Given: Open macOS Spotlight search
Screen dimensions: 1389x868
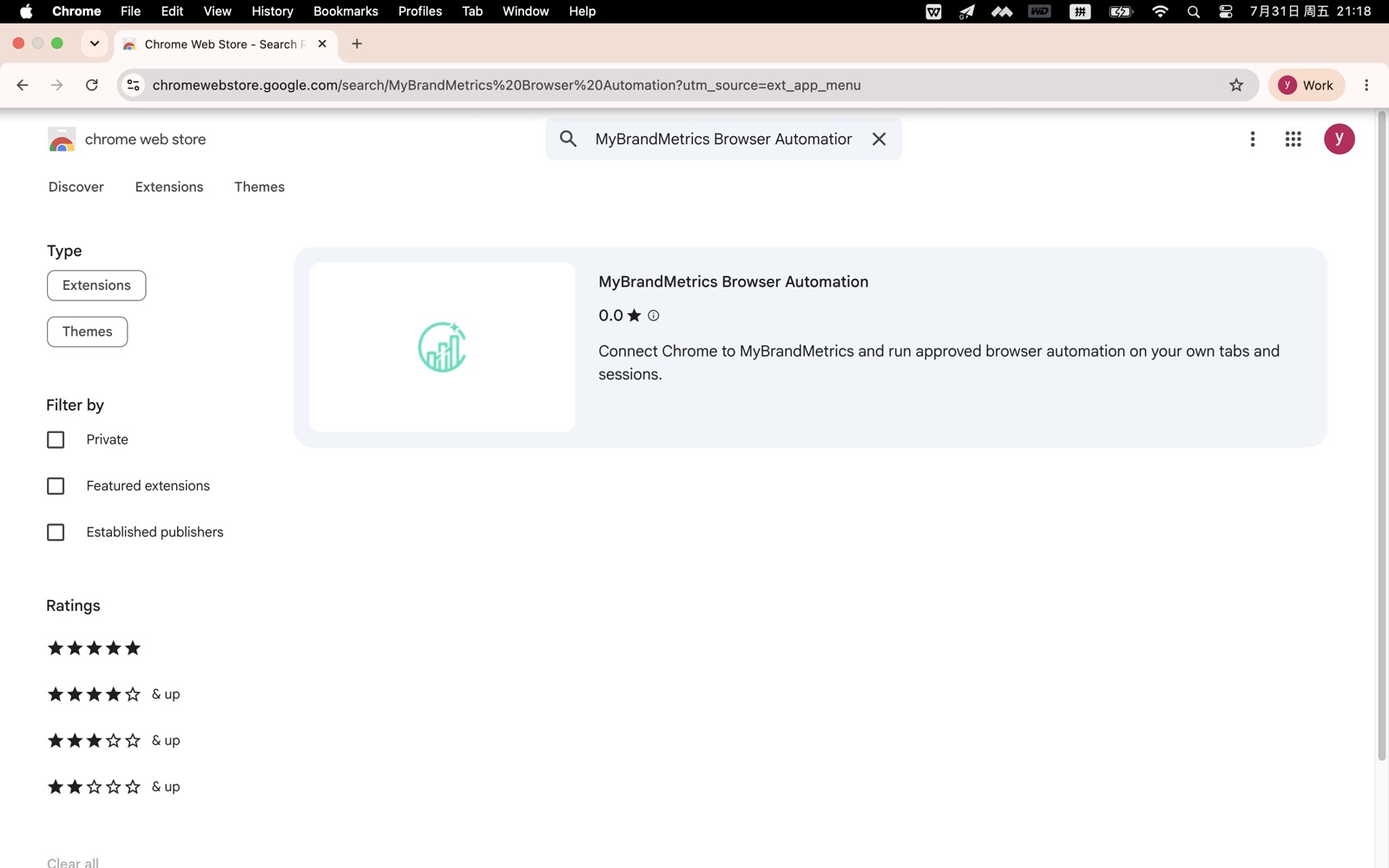Looking at the screenshot, I should [x=1194, y=11].
